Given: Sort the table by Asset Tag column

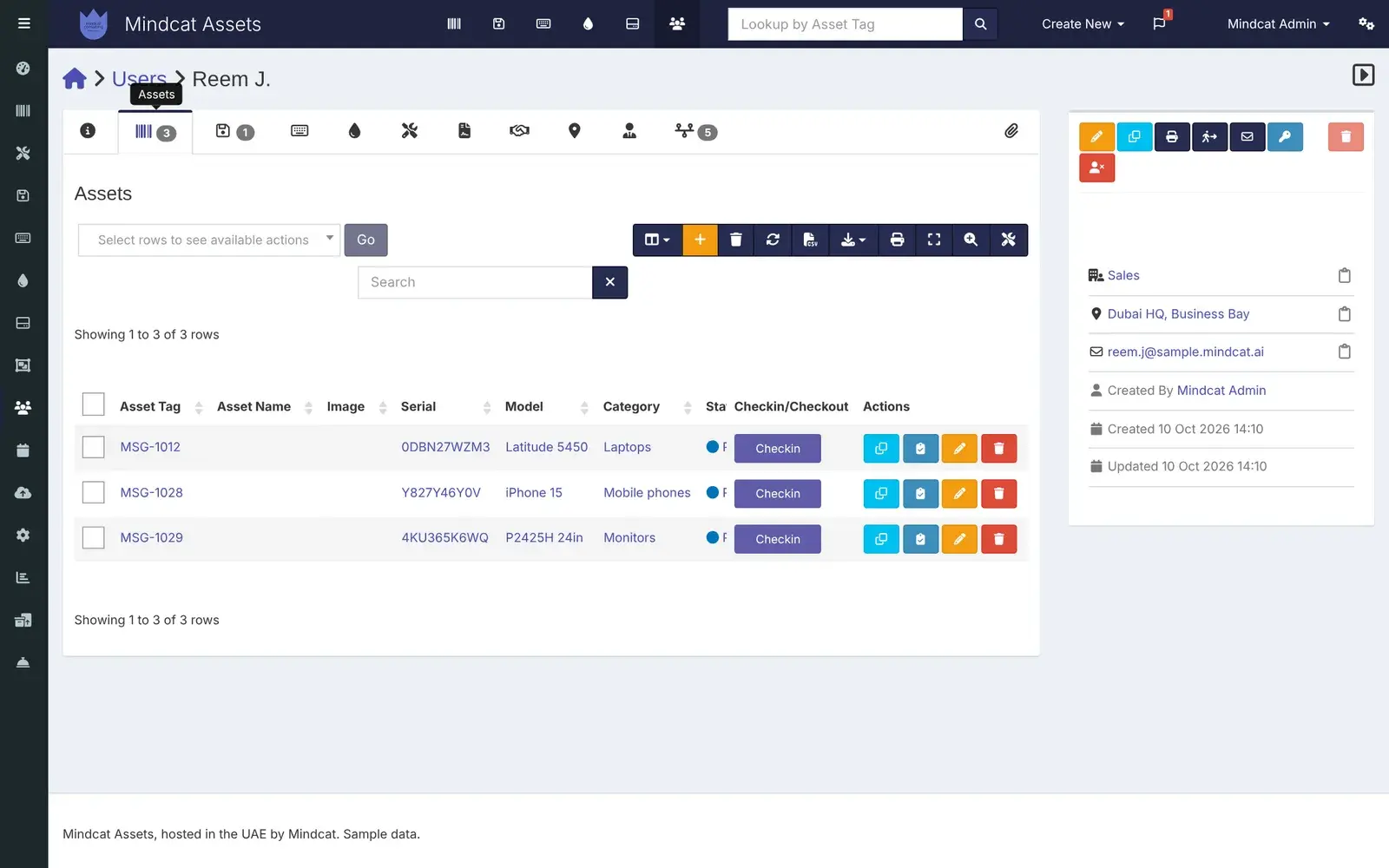Looking at the screenshot, I should point(150,406).
